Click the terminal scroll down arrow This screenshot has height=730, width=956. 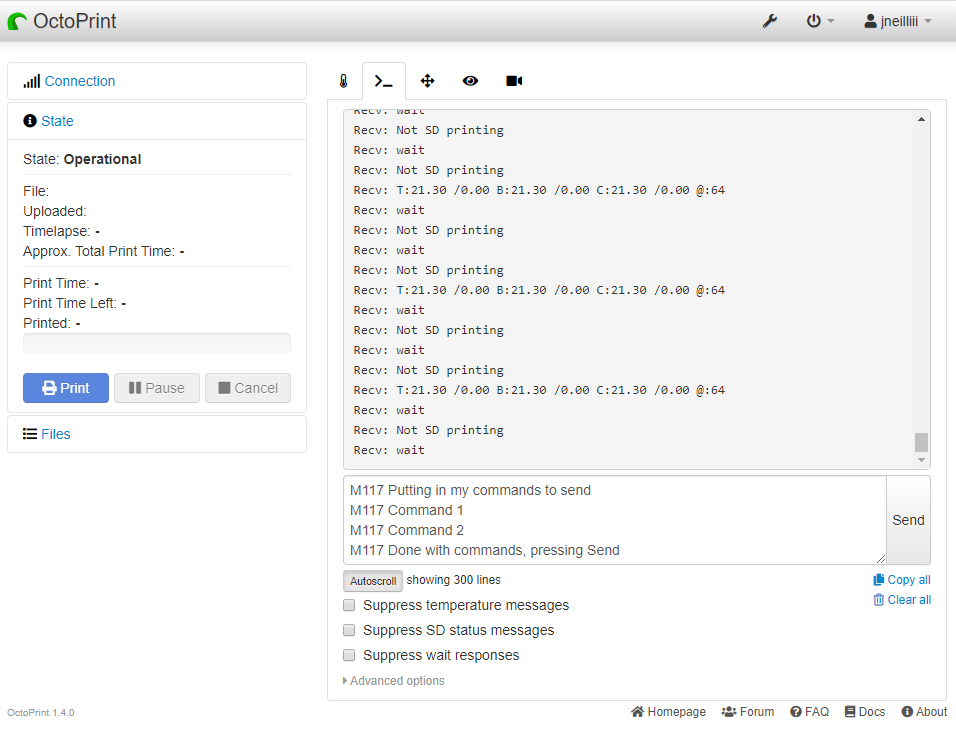coord(921,460)
